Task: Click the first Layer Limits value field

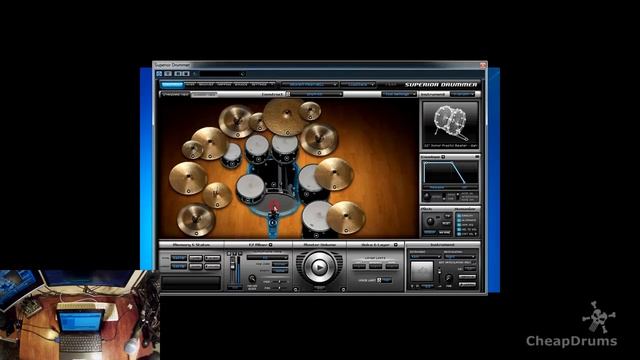Action: pyautogui.click(x=359, y=266)
